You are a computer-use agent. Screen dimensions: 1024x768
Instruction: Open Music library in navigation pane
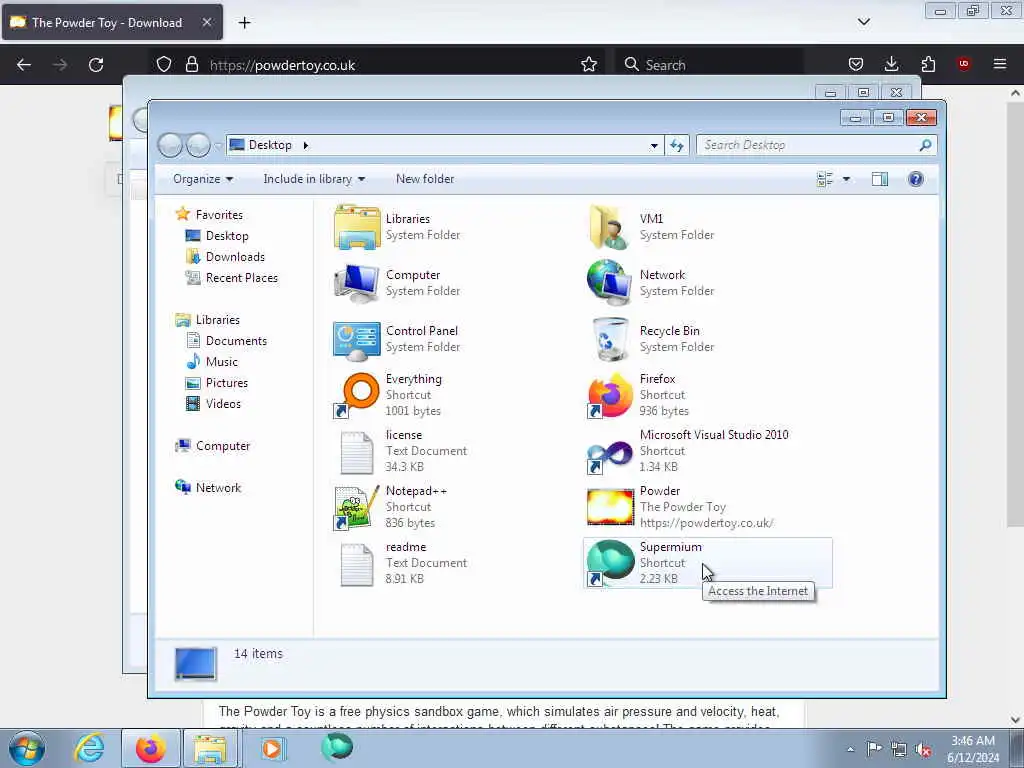221,362
